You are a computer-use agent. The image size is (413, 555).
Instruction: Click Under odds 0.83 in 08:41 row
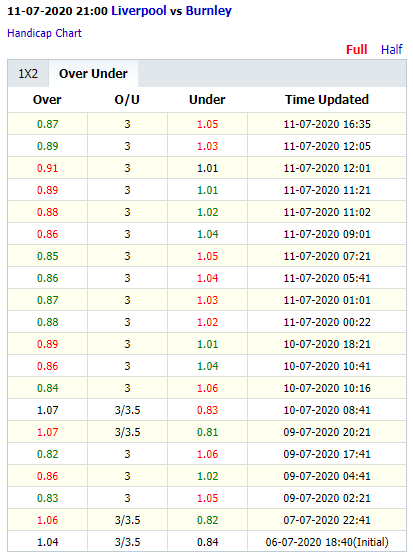click(x=207, y=410)
